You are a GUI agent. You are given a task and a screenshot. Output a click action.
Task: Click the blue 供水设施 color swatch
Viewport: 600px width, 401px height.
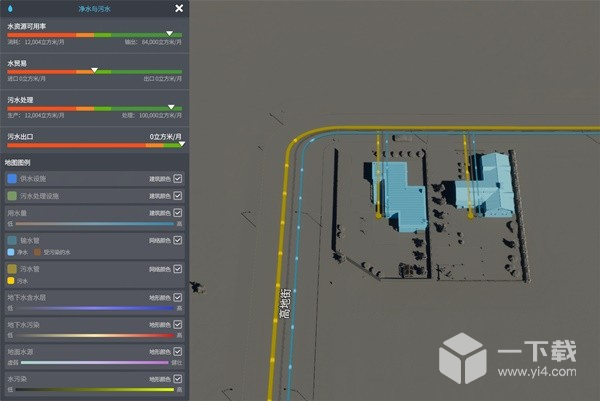coord(12,179)
